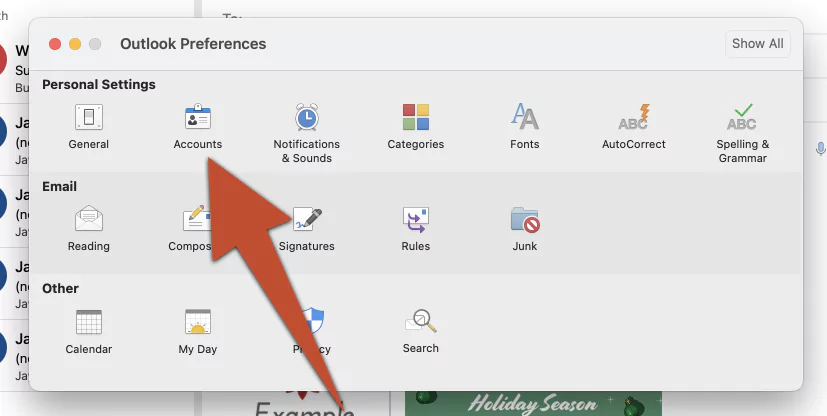Click the microphone icon behind Preferences
Image resolution: width=827 pixels, height=416 pixels.
point(820,149)
